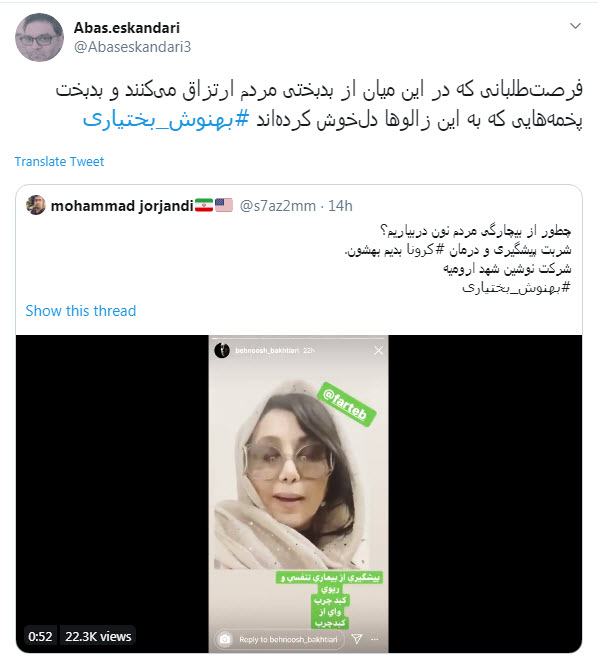The width and height of the screenshot is (598, 666).
Task: Tap the camera icon in story reply bar
Action: (x=225, y=639)
